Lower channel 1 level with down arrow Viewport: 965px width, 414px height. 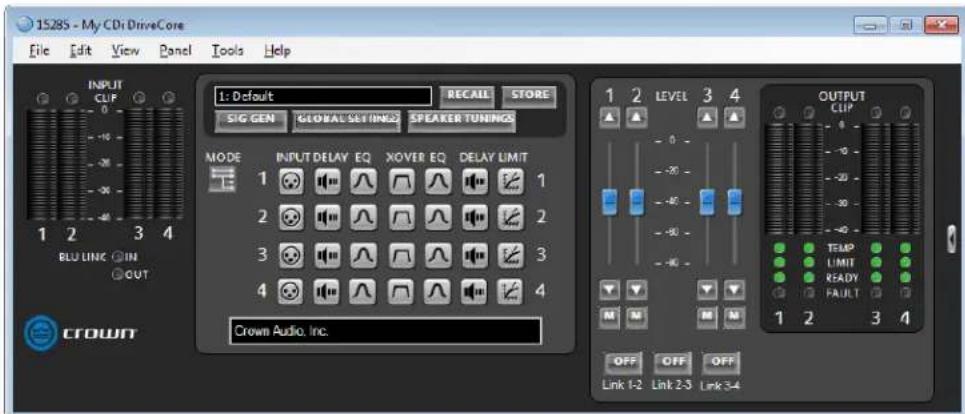click(x=609, y=289)
